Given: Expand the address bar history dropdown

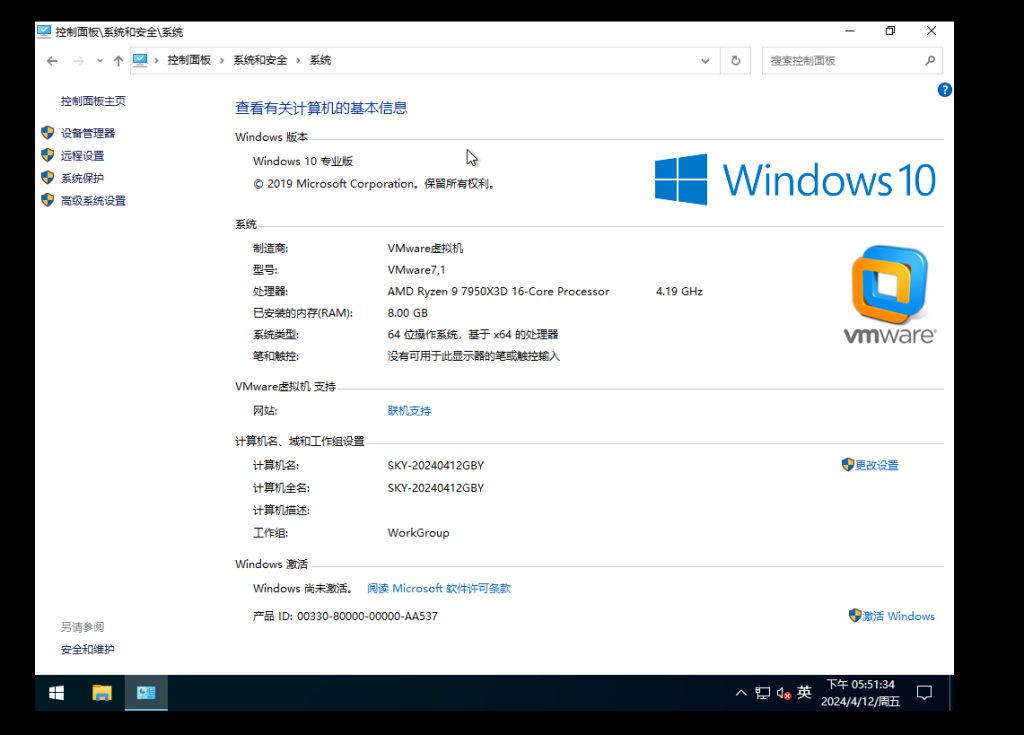Looking at the screenshot, I should pyautogui.click(x=706, y=61).
